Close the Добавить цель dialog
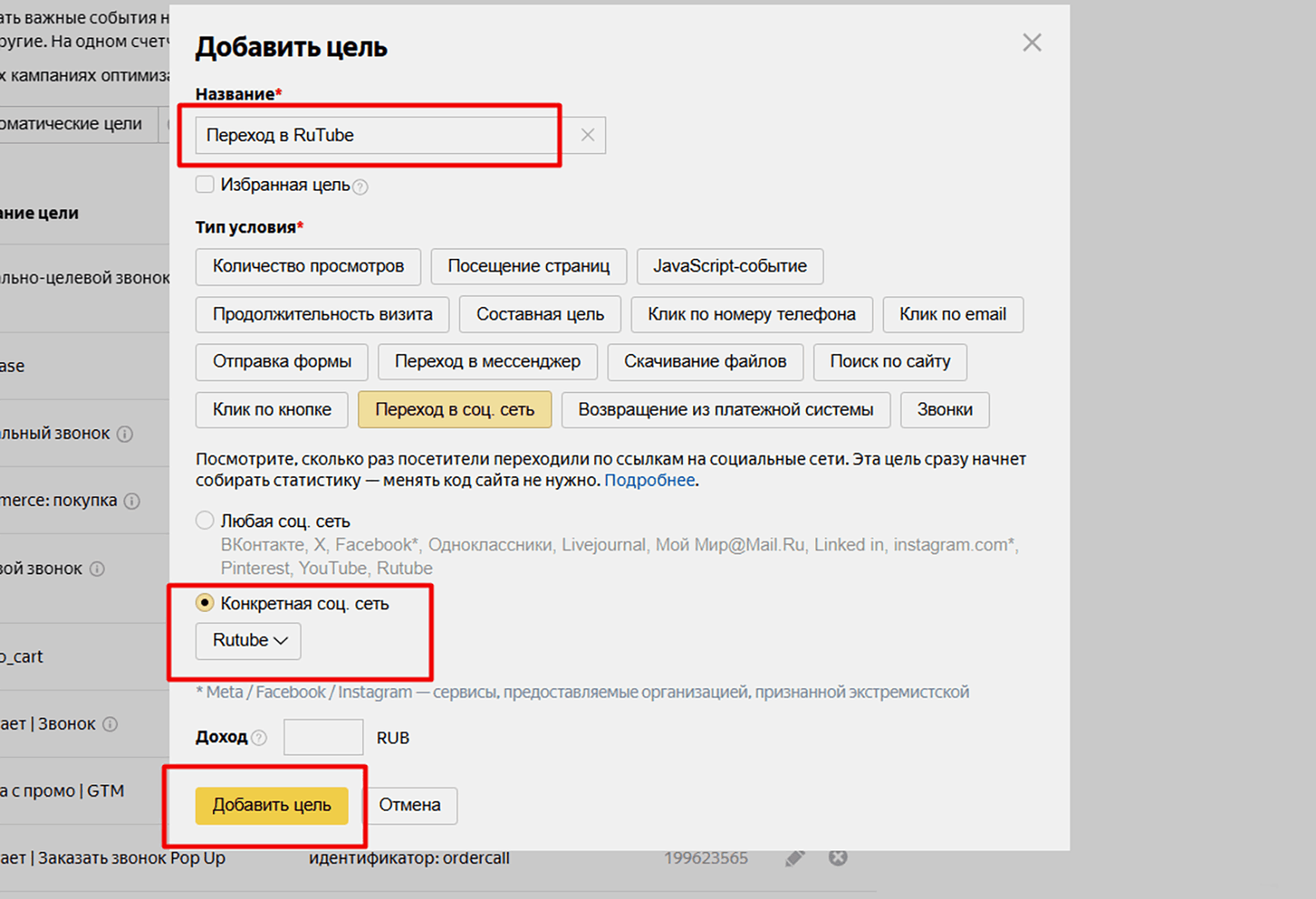 coord(1031,43)
